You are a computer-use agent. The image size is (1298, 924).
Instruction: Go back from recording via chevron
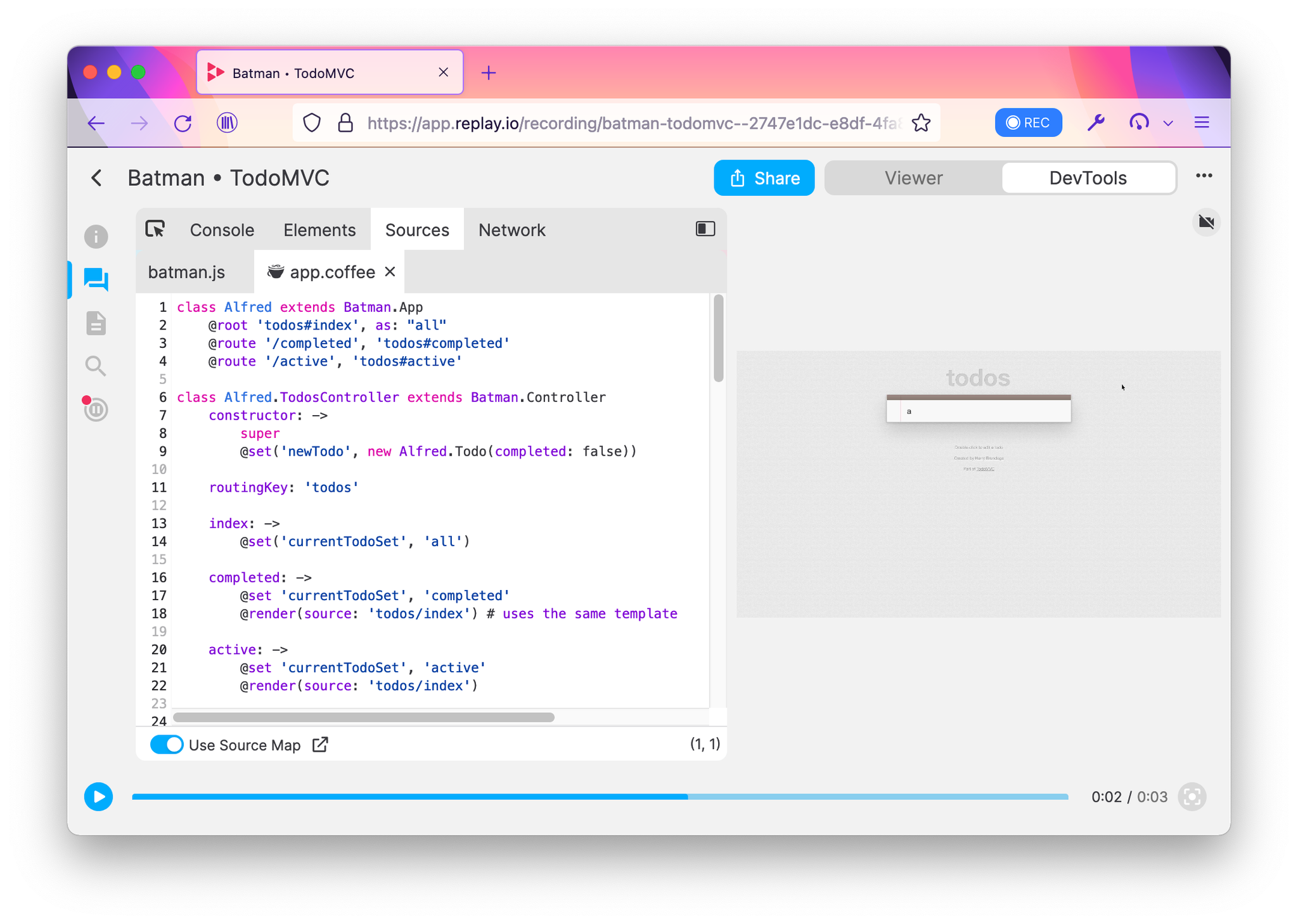coord(96,178)
